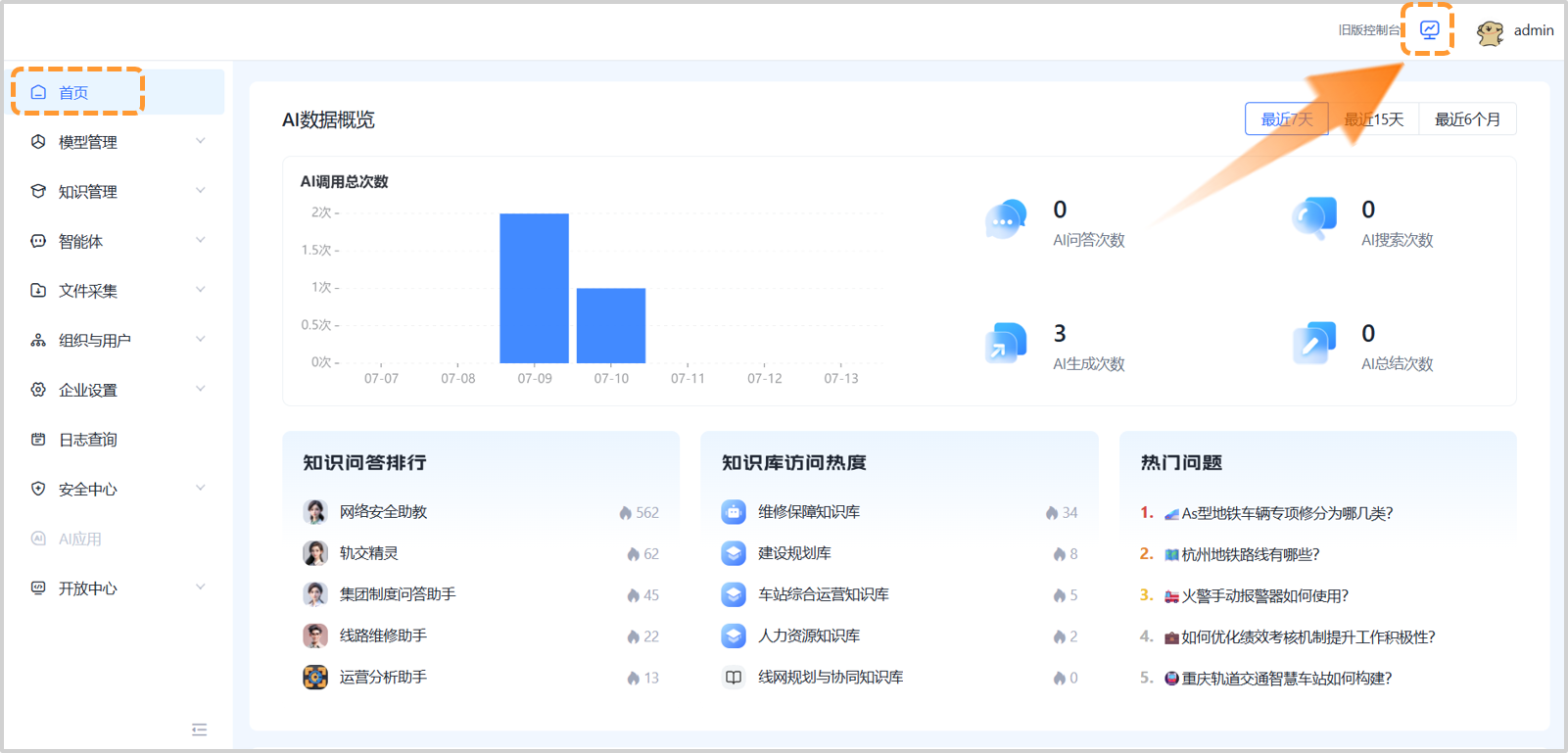This screenshot has height=753, width=1568.
Task: Click the 维修保障知识库 robot icon
Action: click(734, 512)
